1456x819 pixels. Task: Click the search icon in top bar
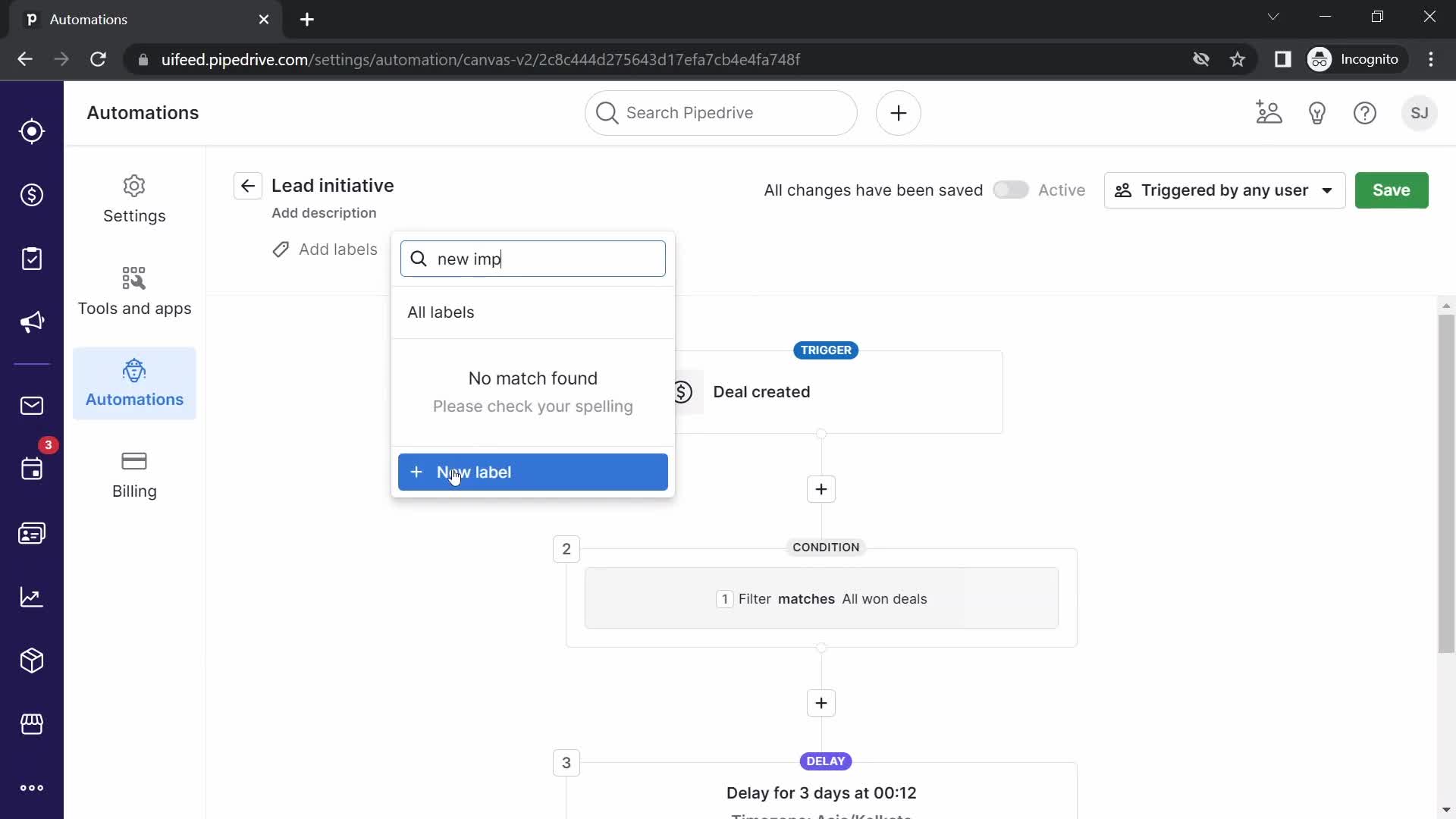(608, 113)
